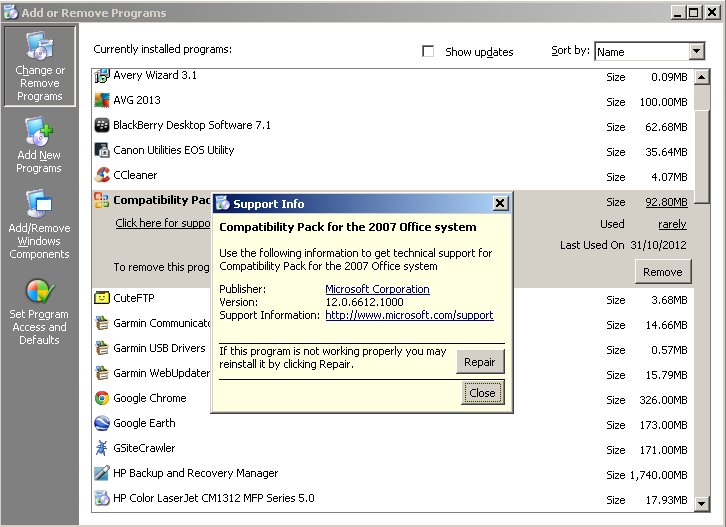Click the 1,740.00MB size value
Viewport: 726px width, 527px height.
(659, 475)
